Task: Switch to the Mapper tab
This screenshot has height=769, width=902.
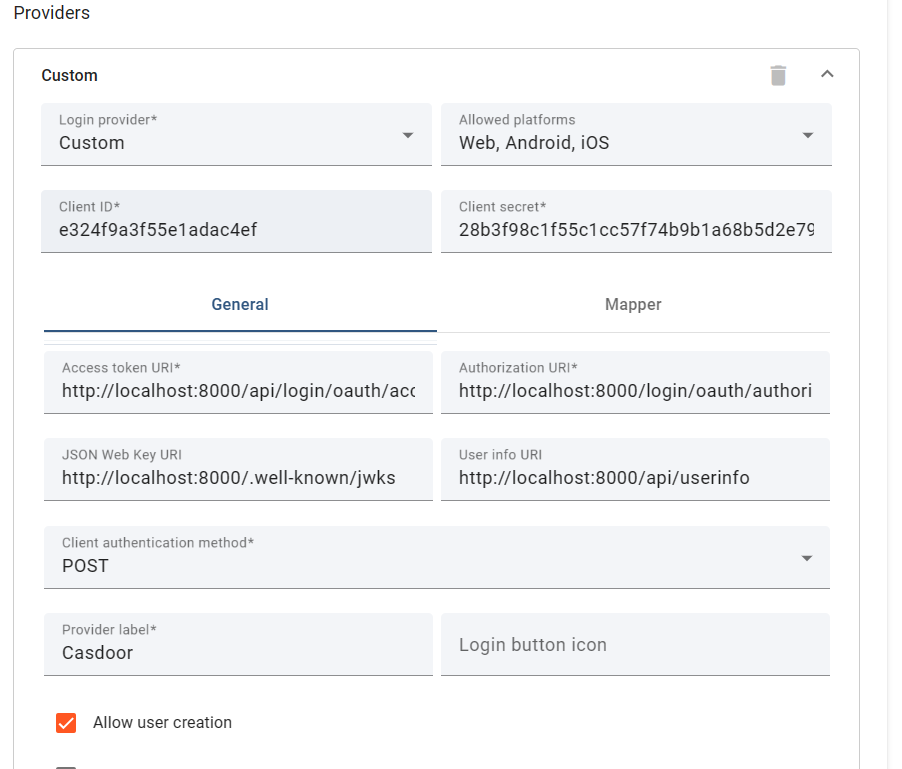Action: click(x=632, y=304)
